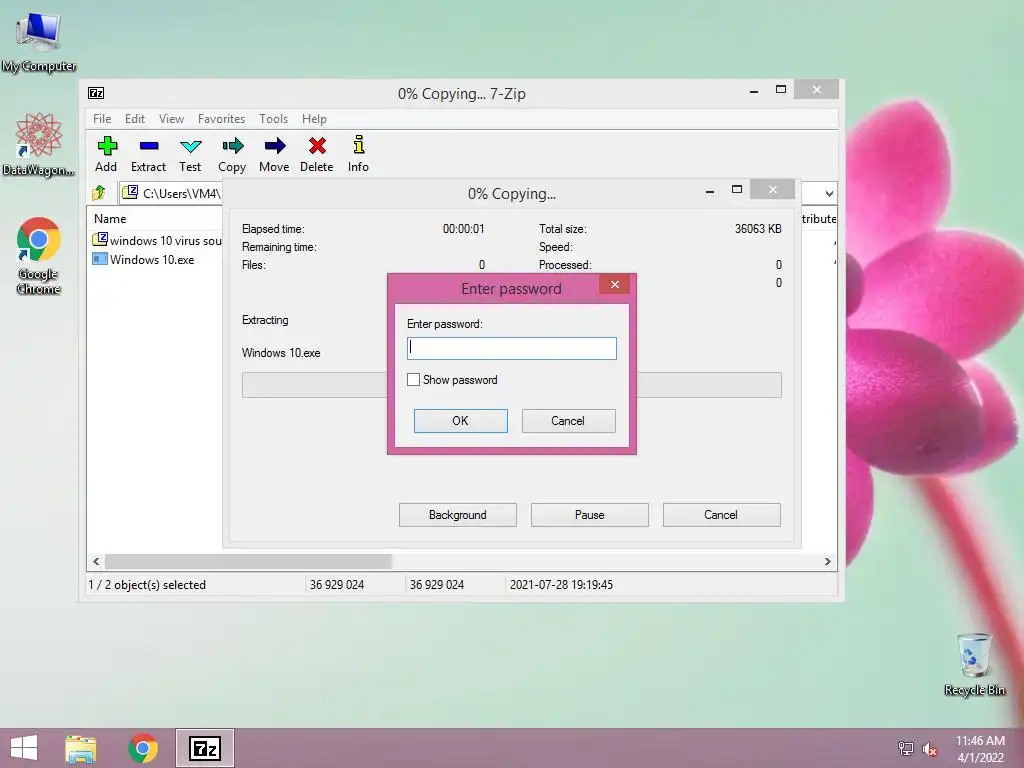Open the File menu
This screenshot has width=1024, height=768.
point(102,119)
